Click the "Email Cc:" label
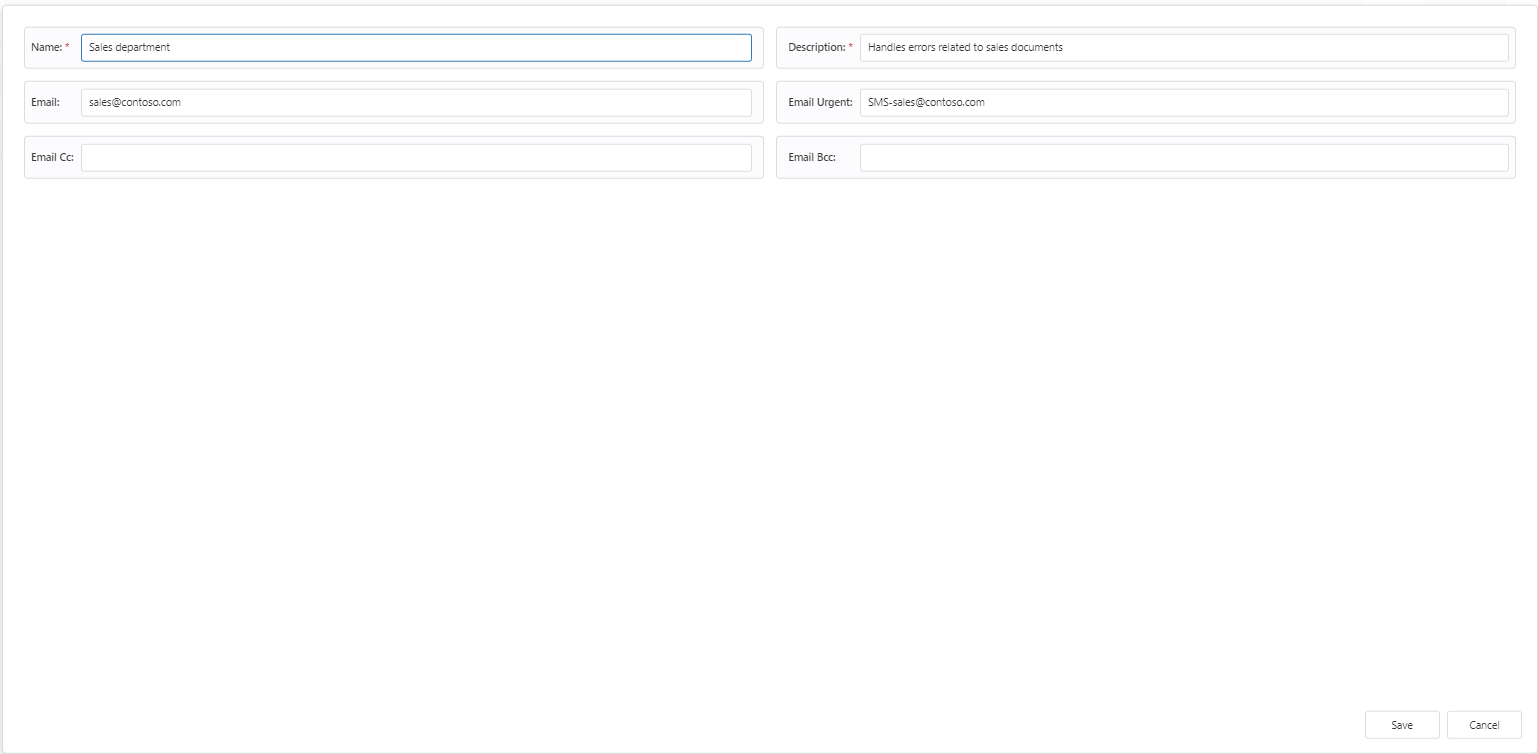This screenshot has height=754, width=1538. (x=52, y=157)
